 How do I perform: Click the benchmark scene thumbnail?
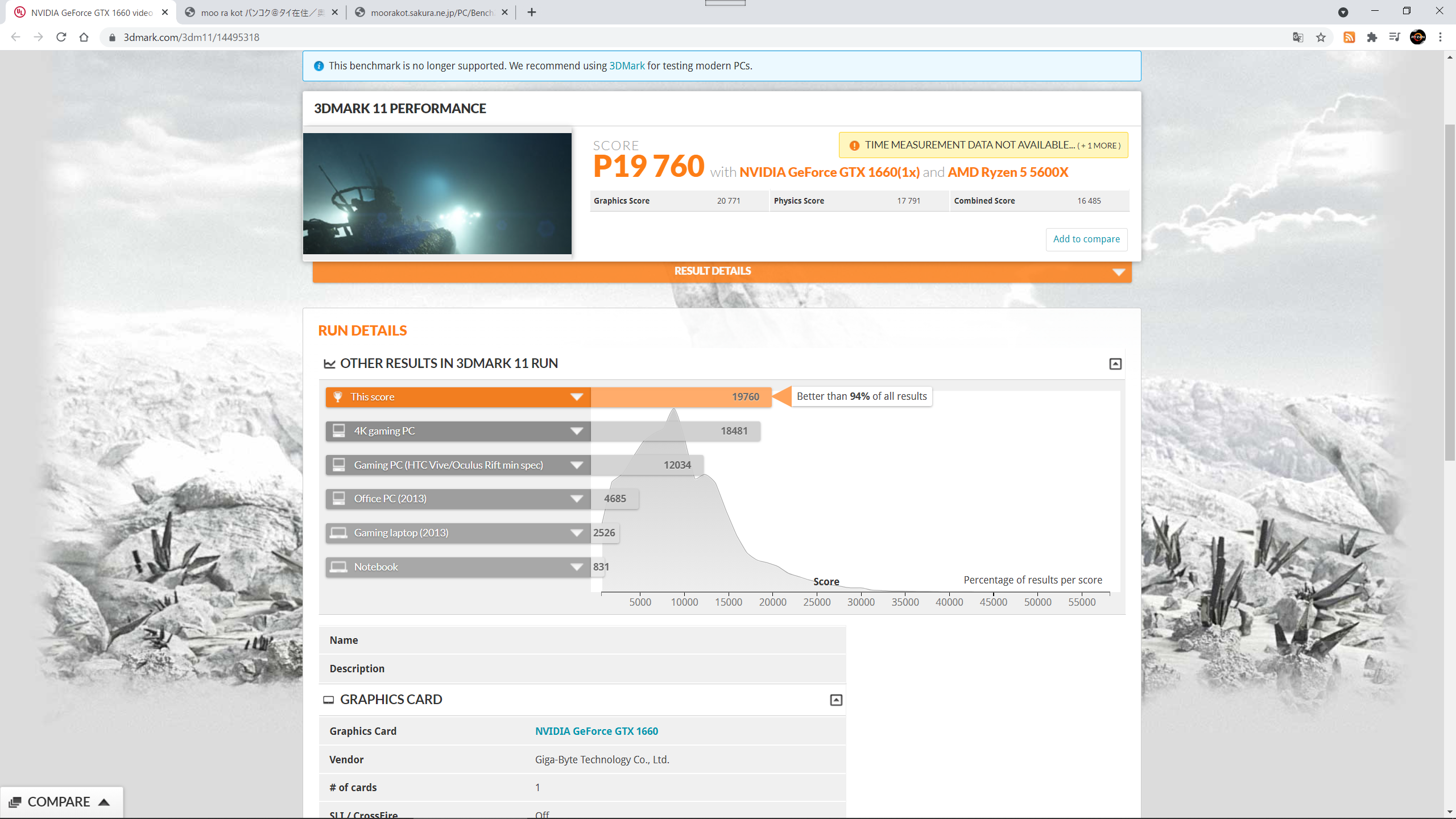(437, 193)
